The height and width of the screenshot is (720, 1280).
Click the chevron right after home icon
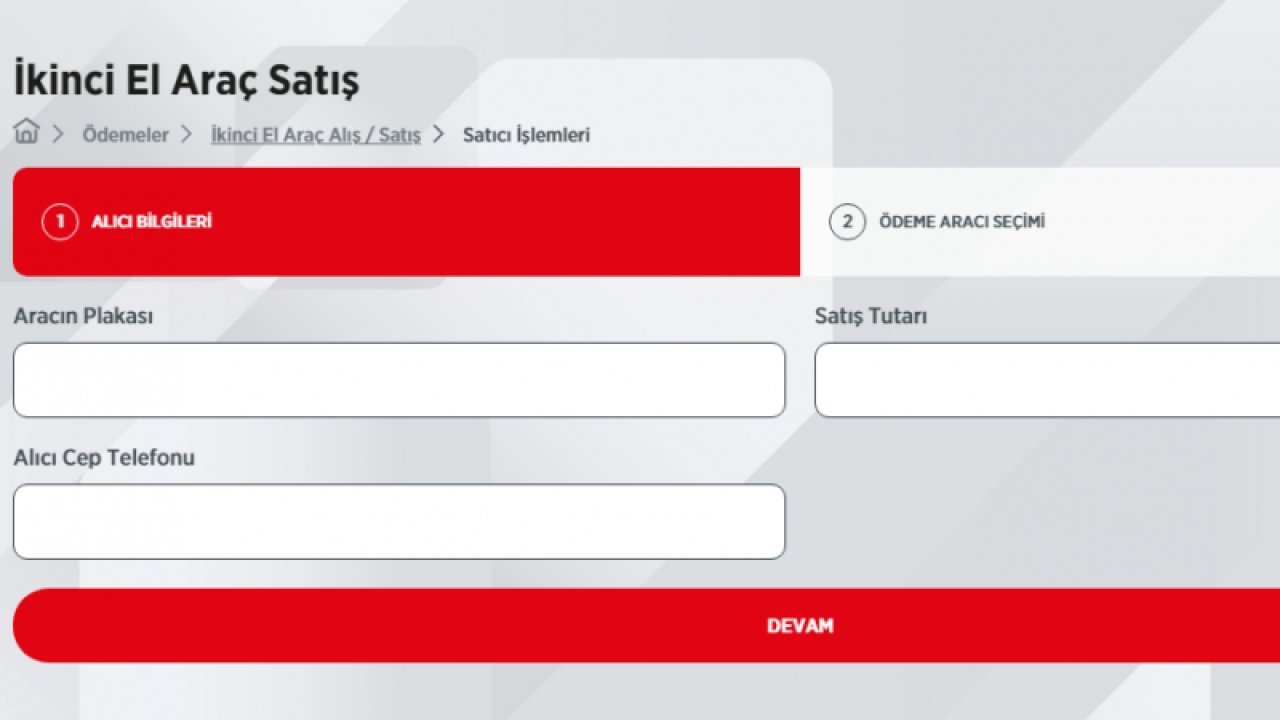[58, 134]
